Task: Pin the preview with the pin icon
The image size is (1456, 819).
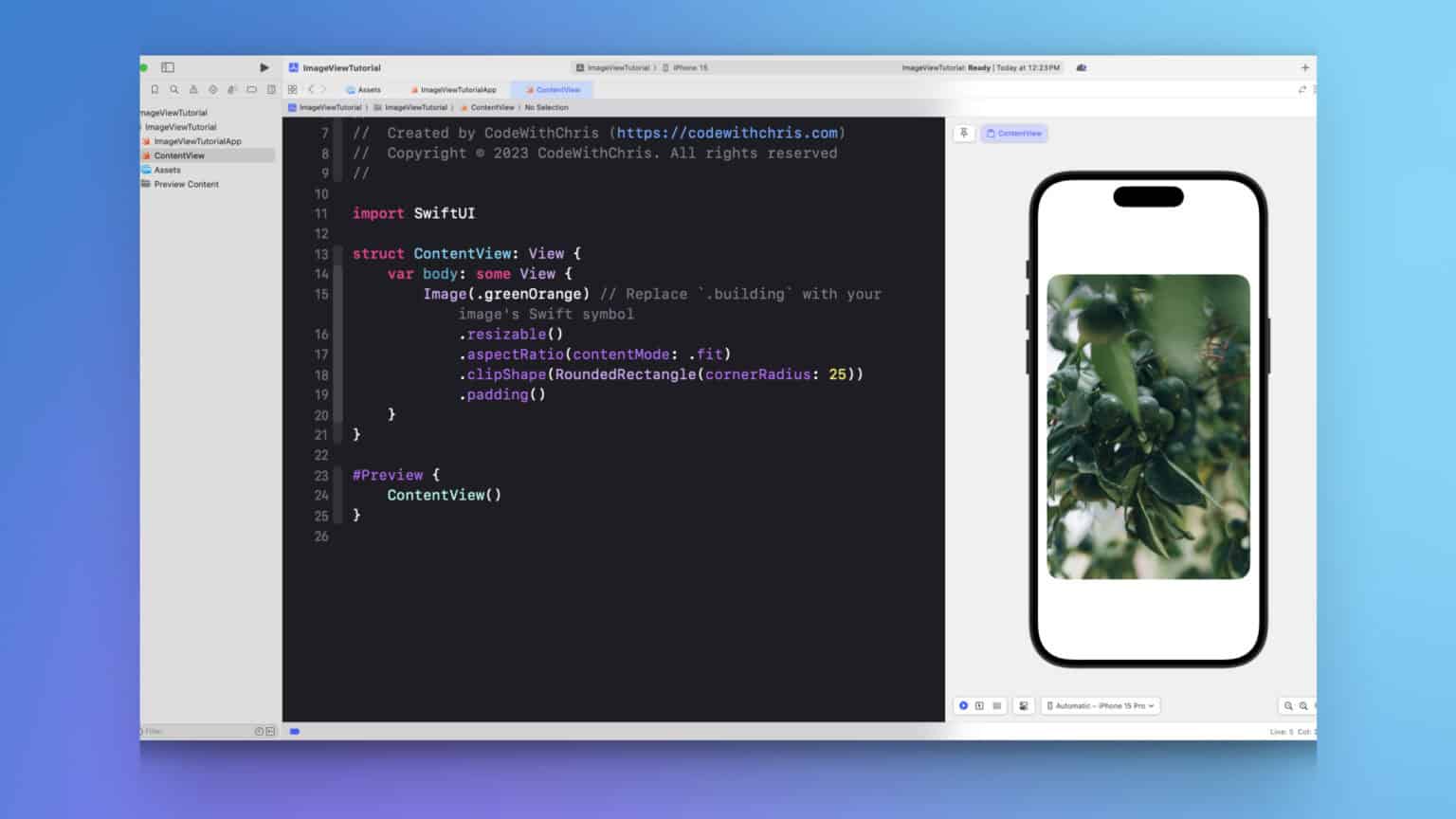Action: (x=964, y=134)
